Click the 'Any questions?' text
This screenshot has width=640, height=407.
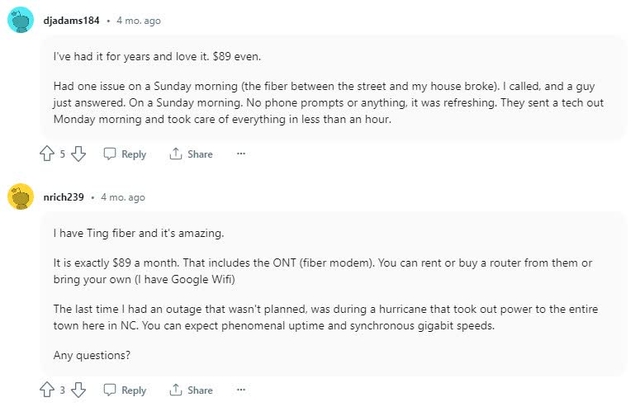pos(88,355)
